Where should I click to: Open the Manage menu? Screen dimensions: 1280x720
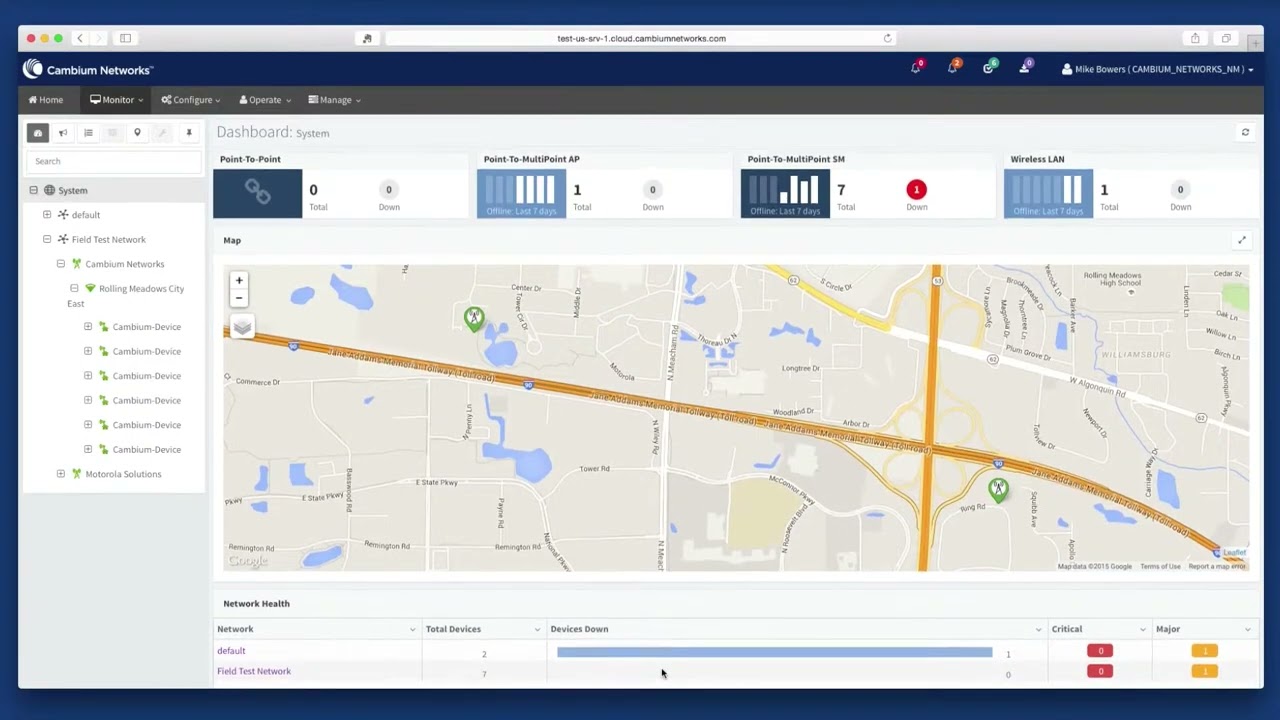(x=334, y=100)
